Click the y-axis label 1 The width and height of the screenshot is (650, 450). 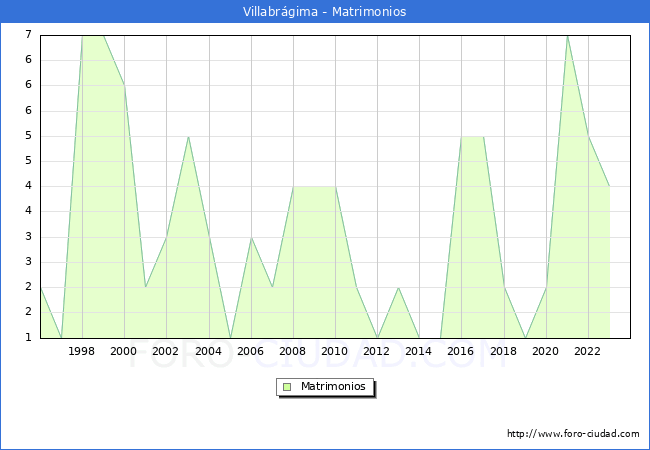pyautogui.click(x=28, y=337)
